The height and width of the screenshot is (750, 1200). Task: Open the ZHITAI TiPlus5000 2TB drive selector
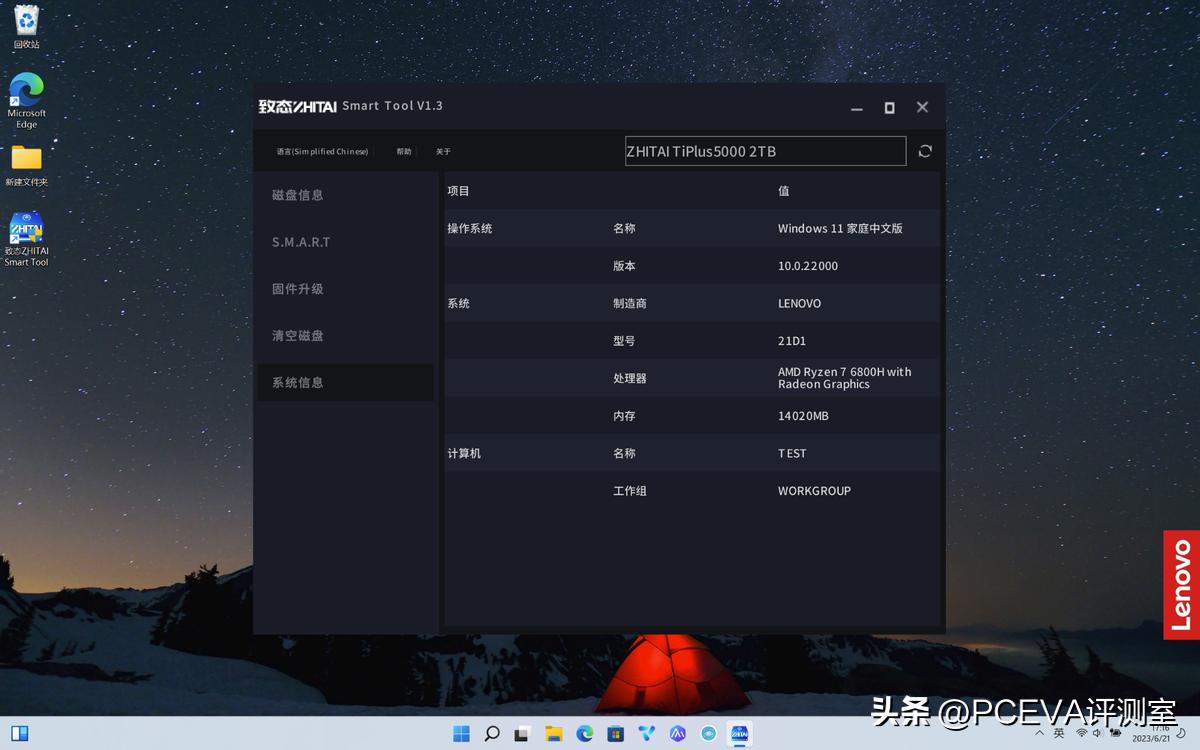tap(765, 151)
